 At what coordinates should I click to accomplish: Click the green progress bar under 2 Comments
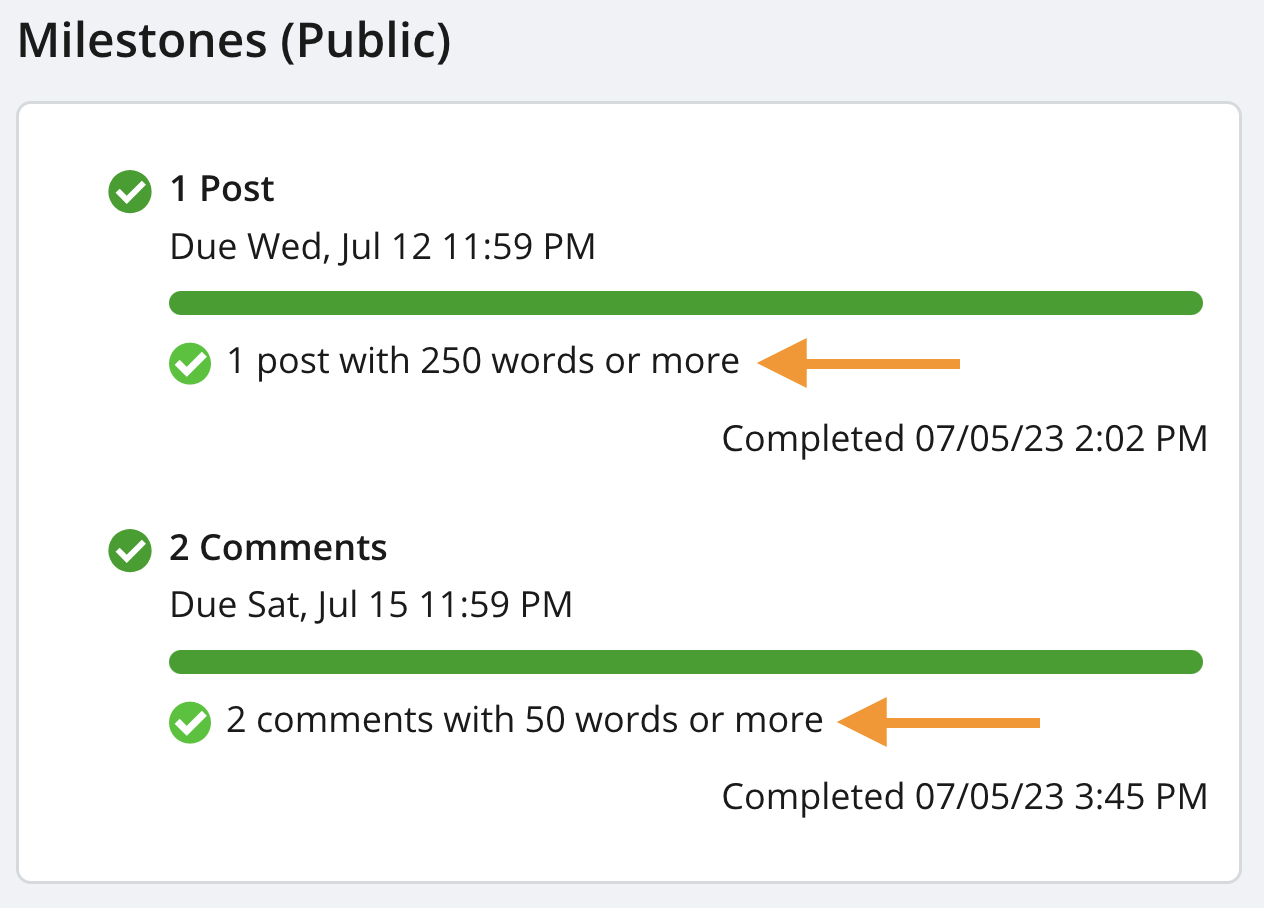(x=686, y=662)
